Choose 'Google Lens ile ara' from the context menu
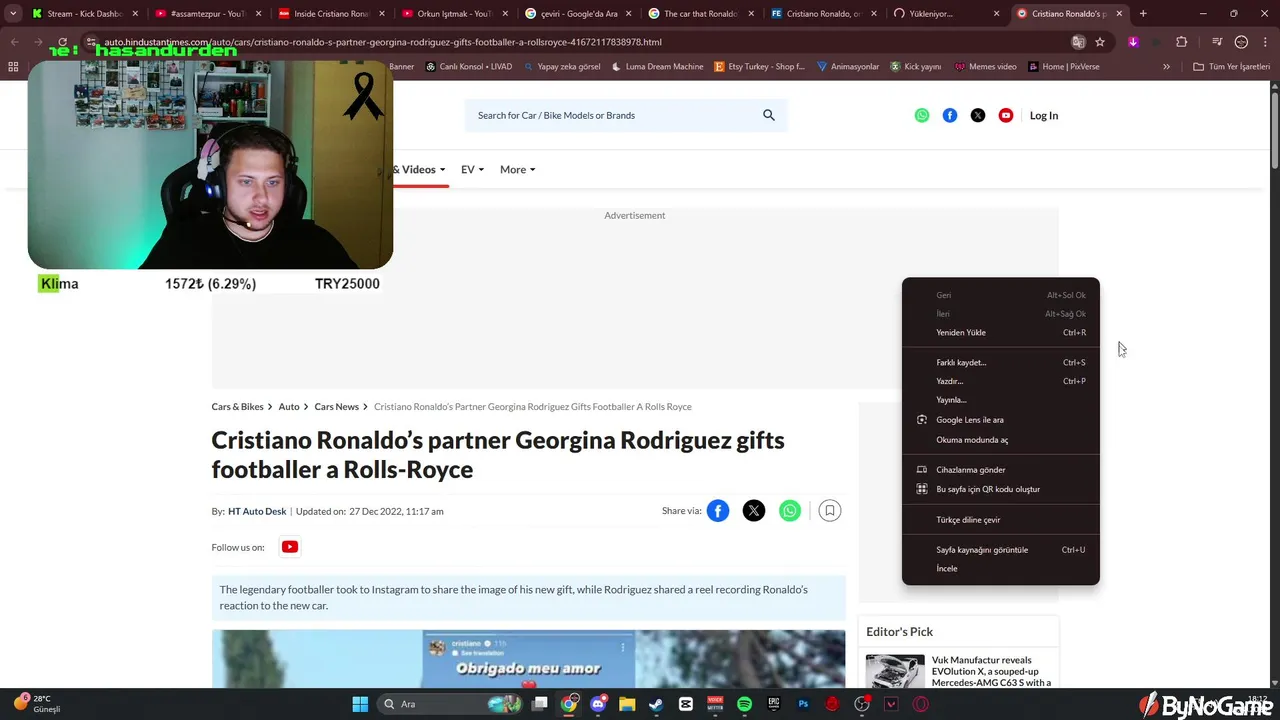This screenshot has width=1280, height=720. click(1000, 420)
